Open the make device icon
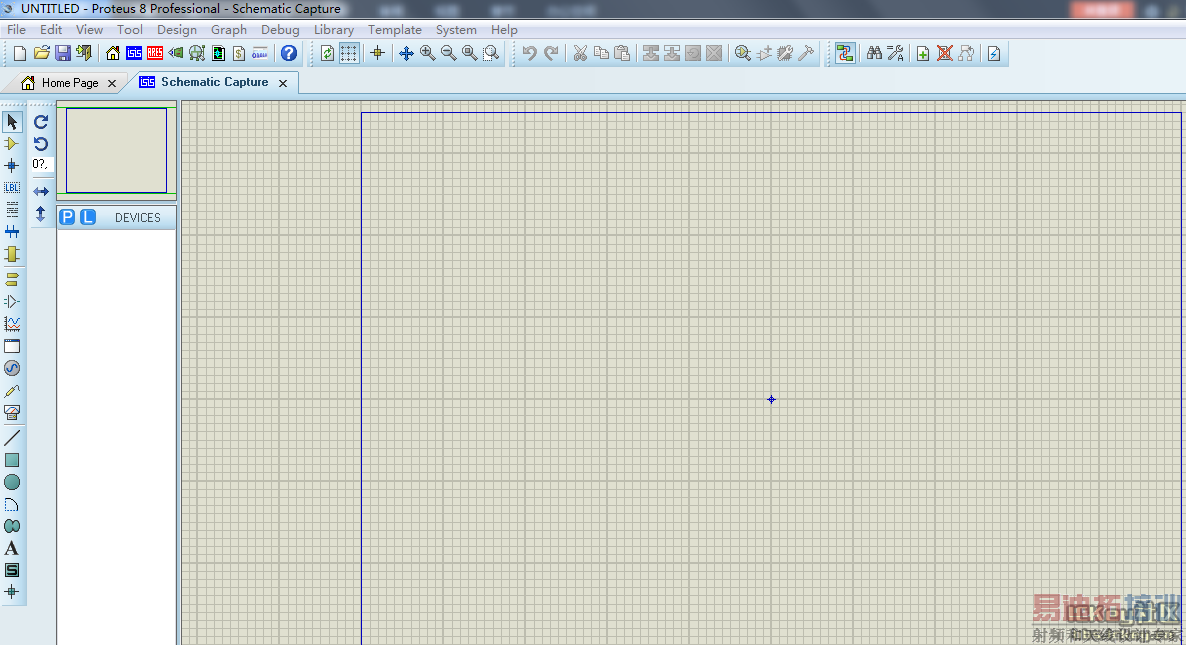Image resolution: width=1186 pixels, height=645 pixels. 764,54
